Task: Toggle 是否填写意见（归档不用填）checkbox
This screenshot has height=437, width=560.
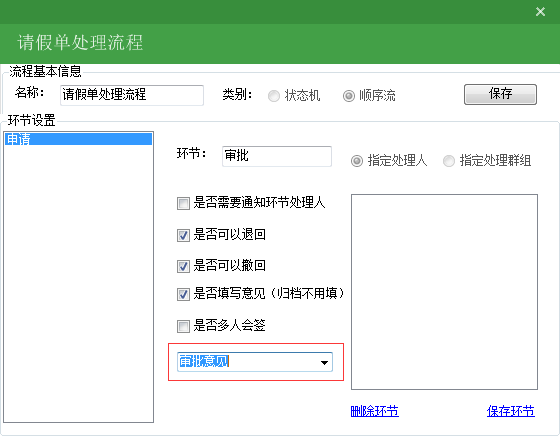Action: click(183, 295)
